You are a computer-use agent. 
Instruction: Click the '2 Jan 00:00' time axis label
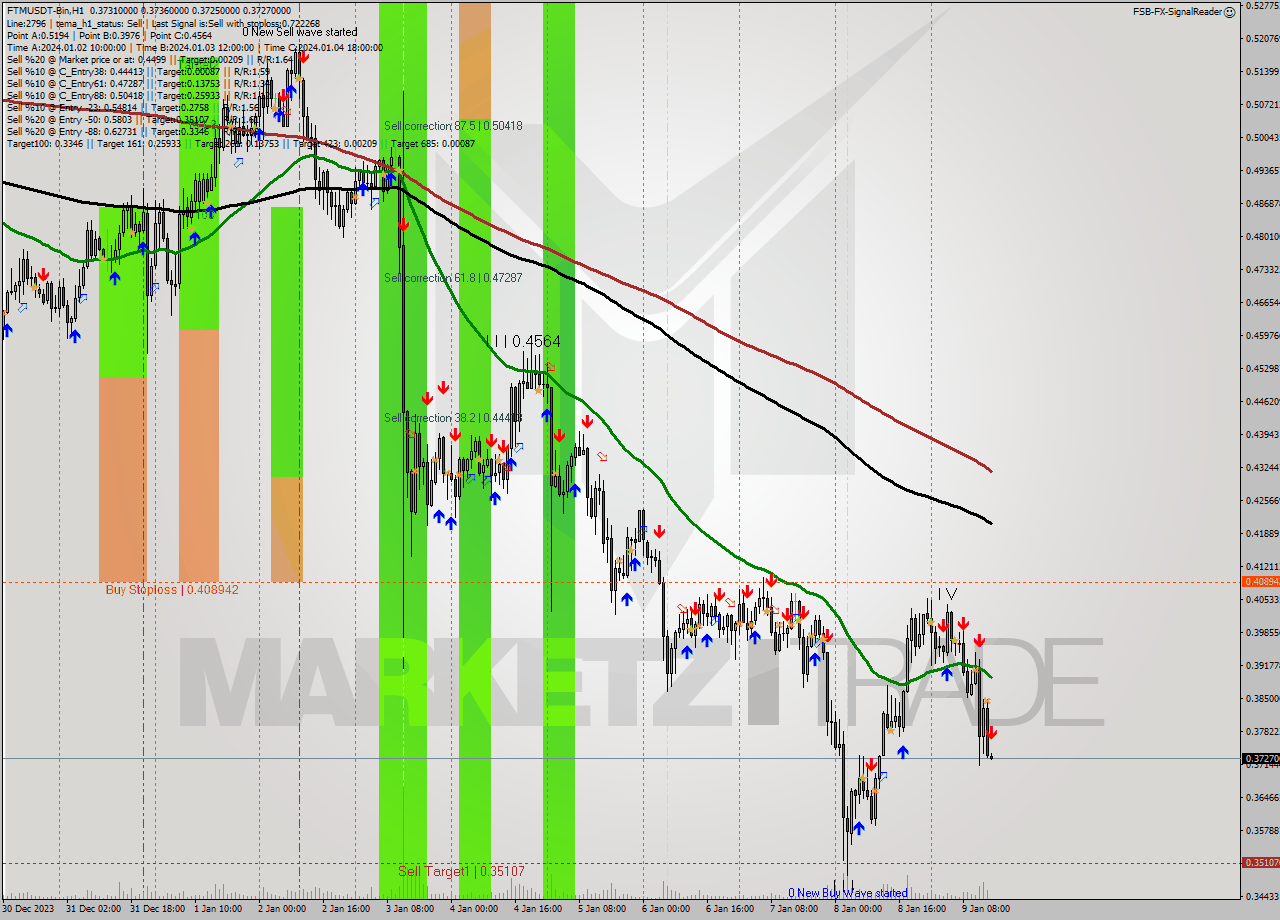coord(281,908)
